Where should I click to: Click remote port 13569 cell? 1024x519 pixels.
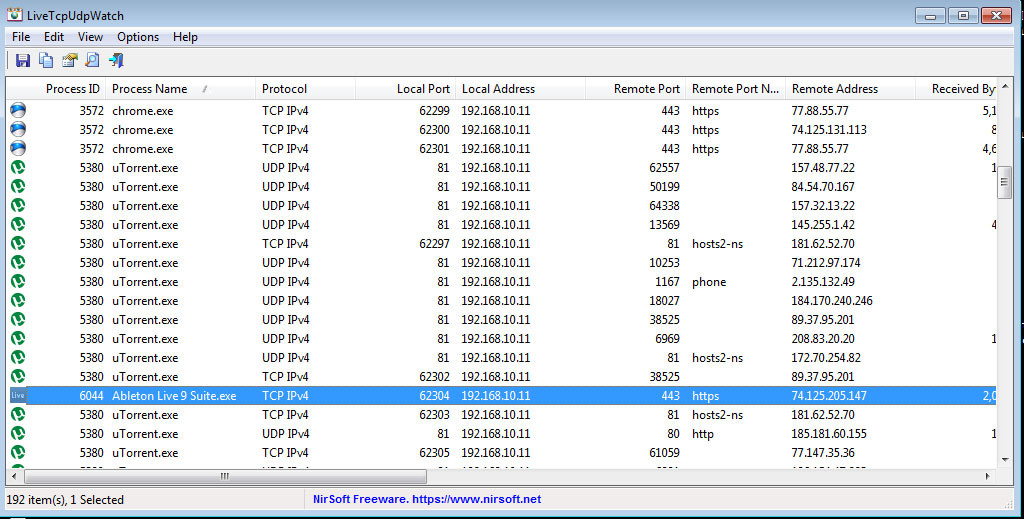664,225
